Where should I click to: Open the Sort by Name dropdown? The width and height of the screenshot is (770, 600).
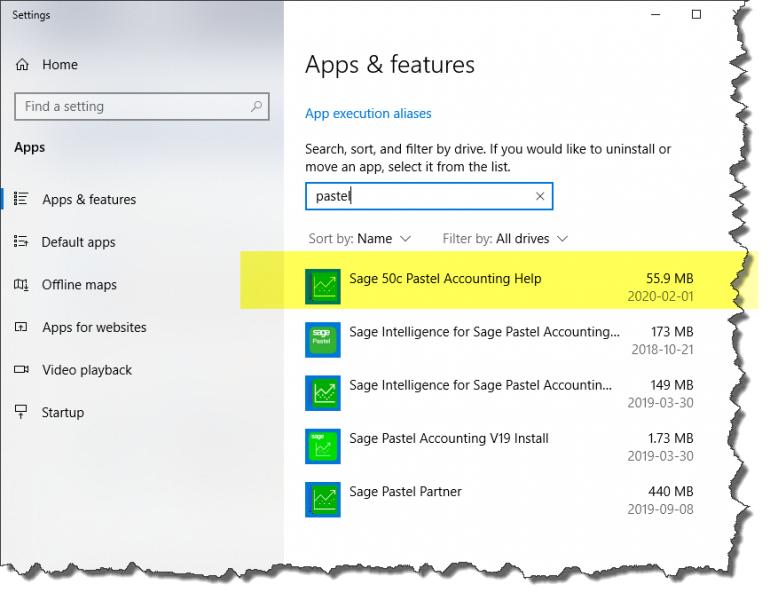click(360, 239)
